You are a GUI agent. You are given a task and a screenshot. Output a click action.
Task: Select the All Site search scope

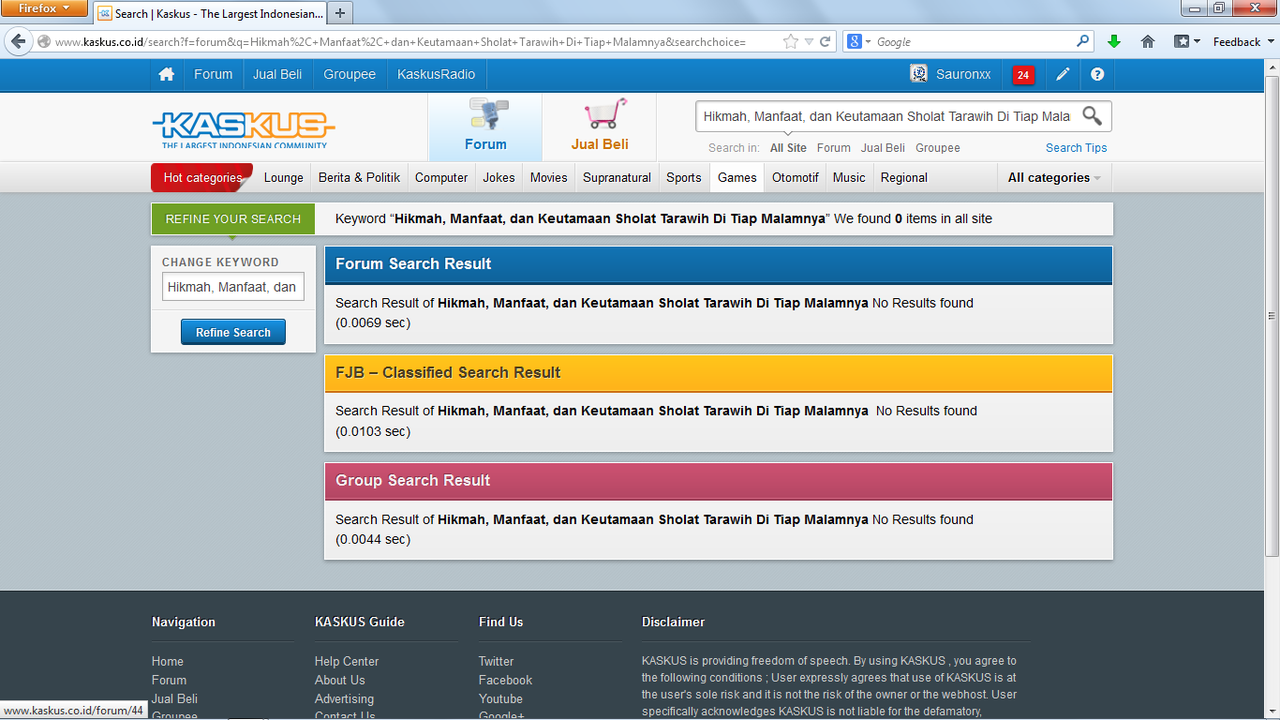[x=788, y=148]
